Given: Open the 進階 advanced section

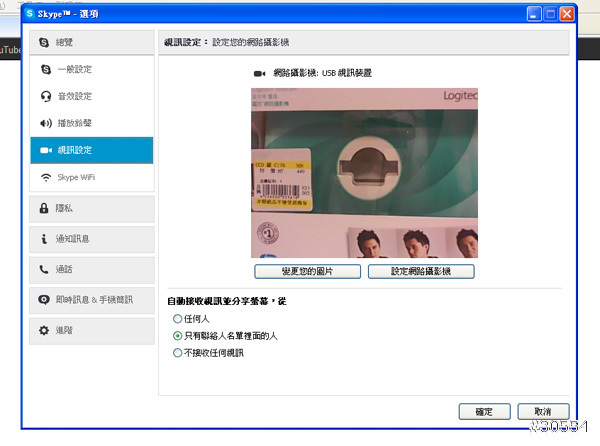Looking at the screenshot, I should tap(92, 331).
